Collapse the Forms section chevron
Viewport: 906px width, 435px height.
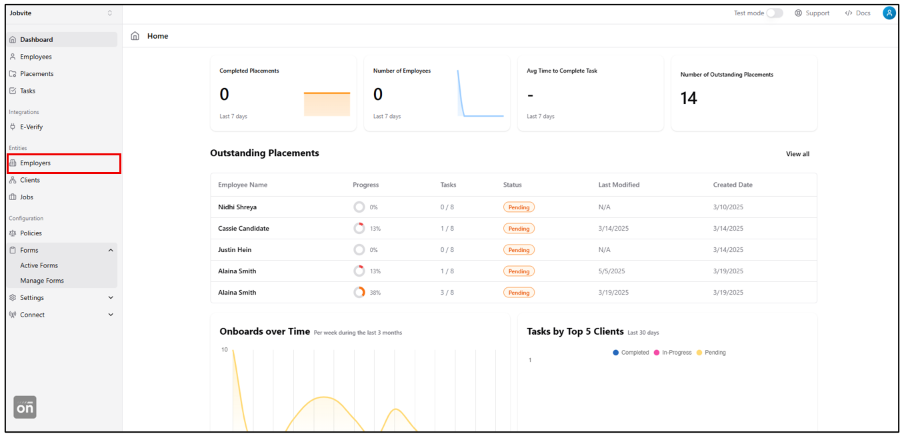pos(110,249)
